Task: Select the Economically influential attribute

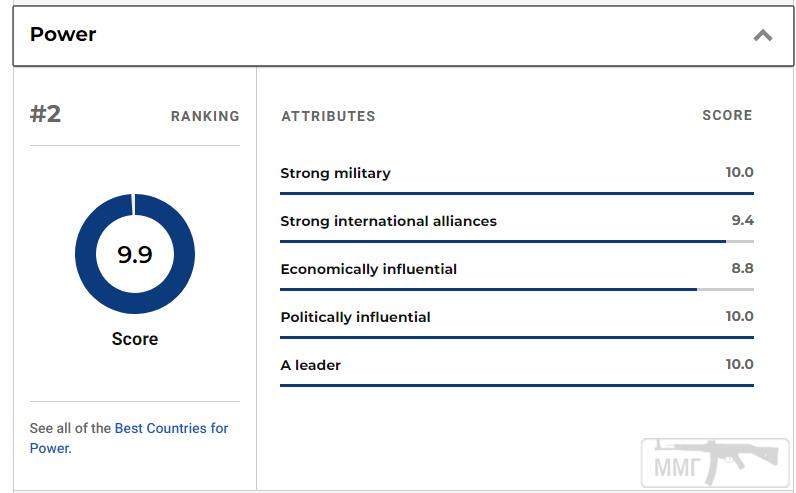Action: [x=369, y=269]
